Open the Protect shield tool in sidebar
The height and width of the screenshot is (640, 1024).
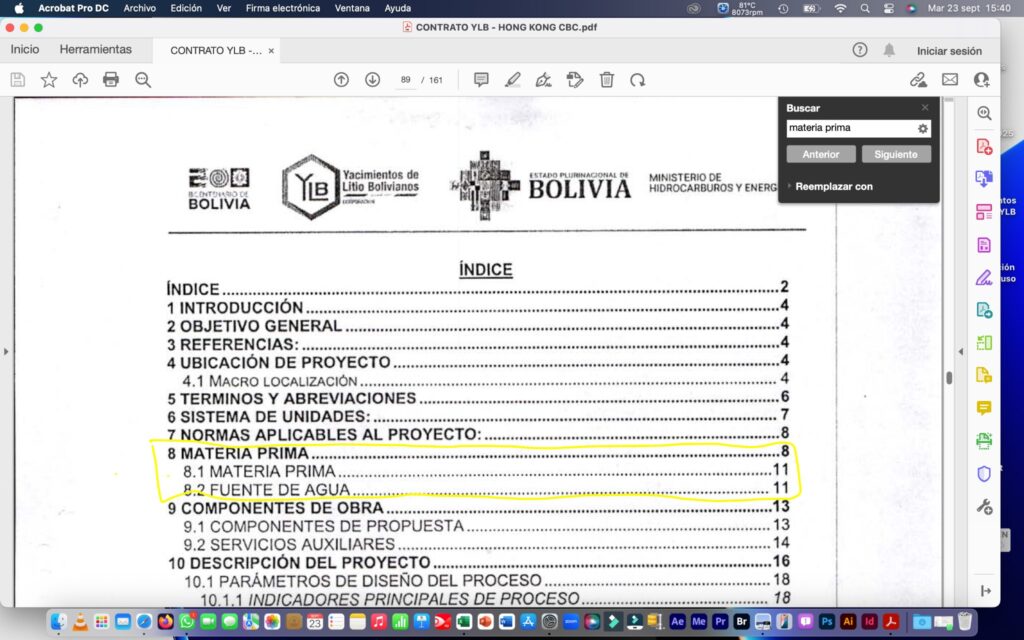(x=984, y=474)
